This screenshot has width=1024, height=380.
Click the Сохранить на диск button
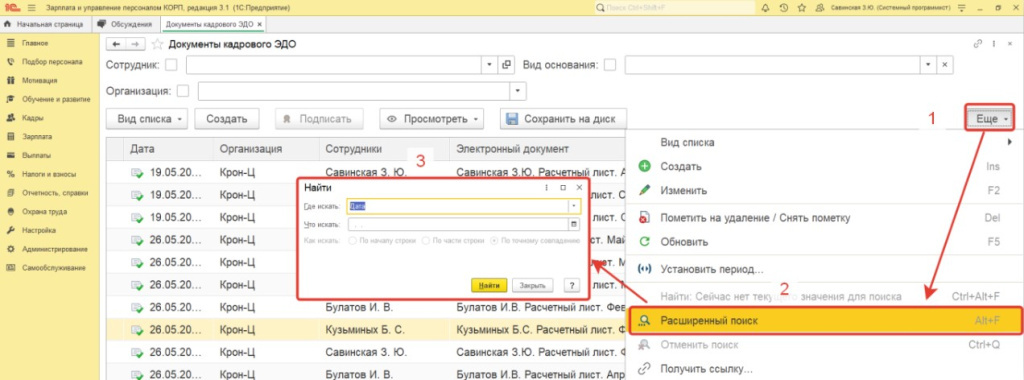(563, 119)
